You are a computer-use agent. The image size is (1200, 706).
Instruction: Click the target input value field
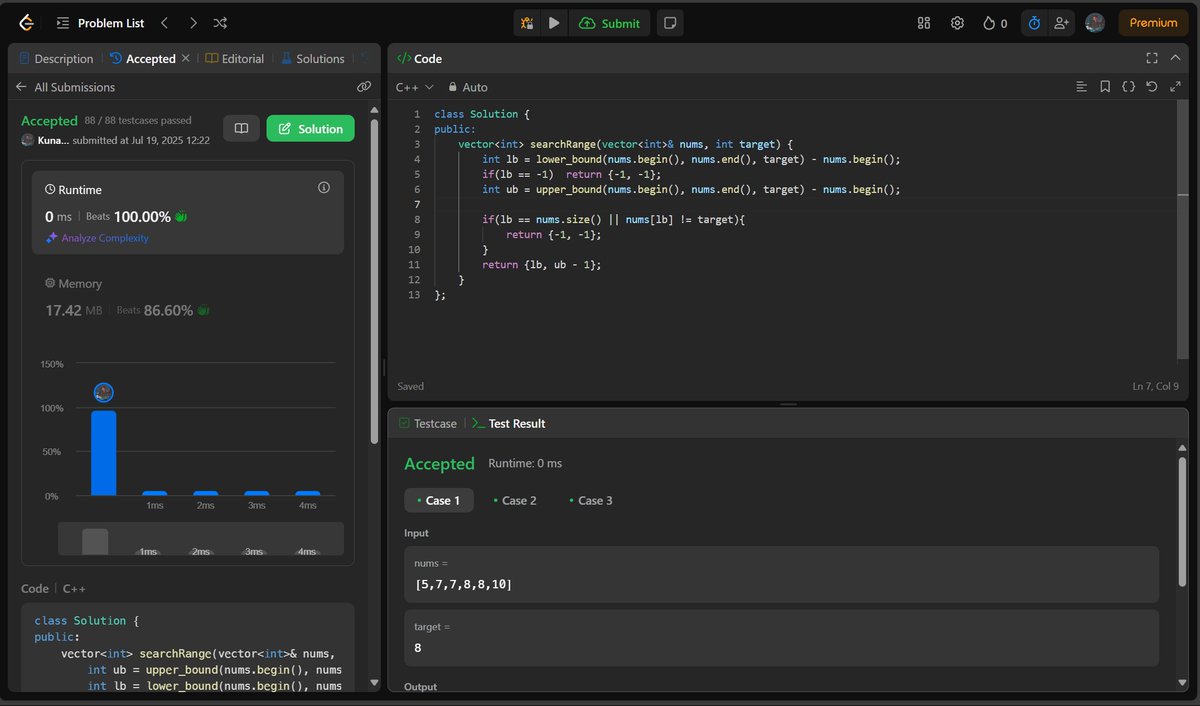[x=781, y=638]
